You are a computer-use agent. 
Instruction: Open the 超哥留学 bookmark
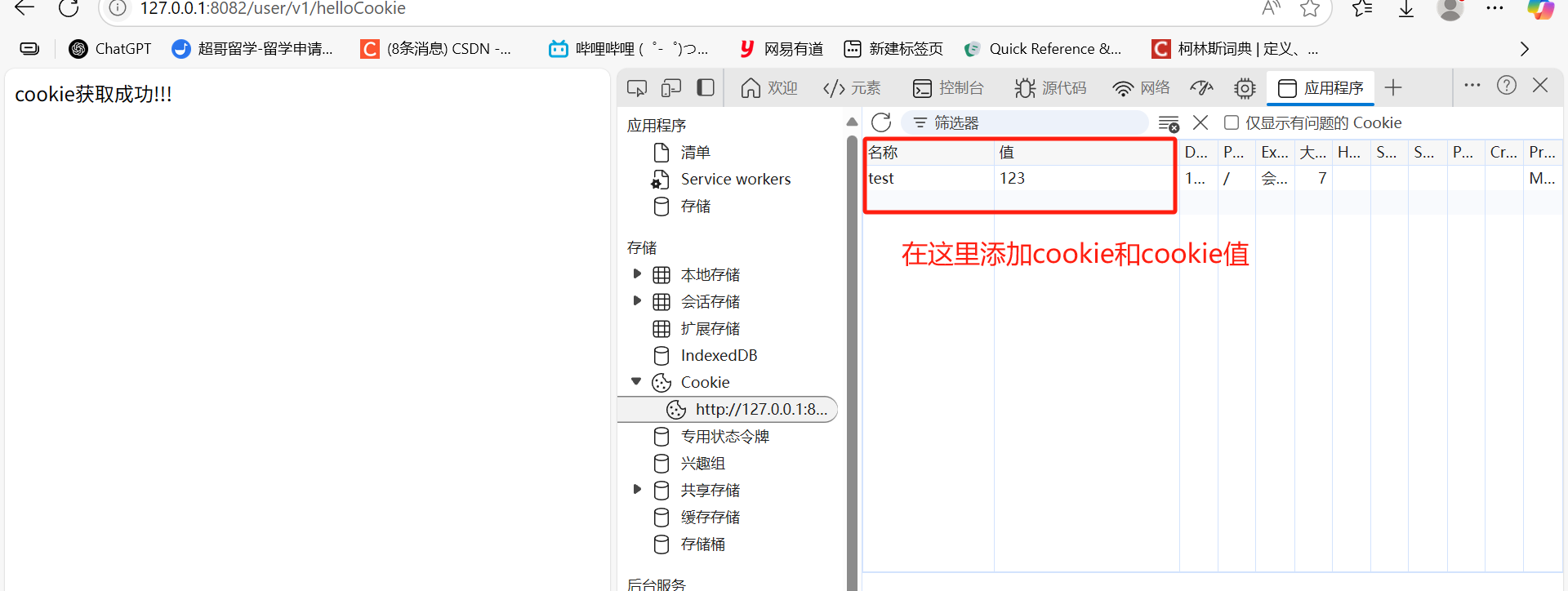click(252, 49)
